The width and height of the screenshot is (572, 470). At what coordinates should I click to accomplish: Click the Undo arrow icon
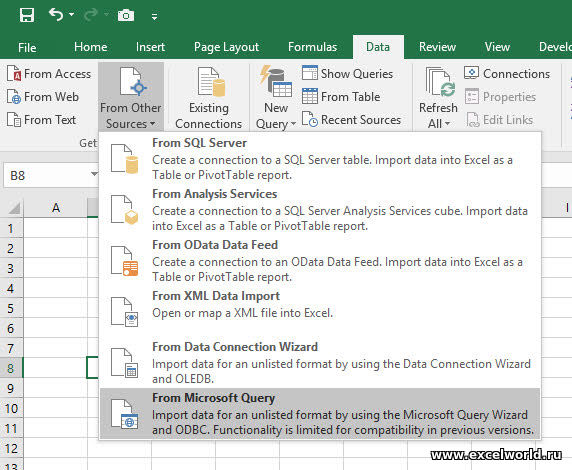(x=56, y=15)
